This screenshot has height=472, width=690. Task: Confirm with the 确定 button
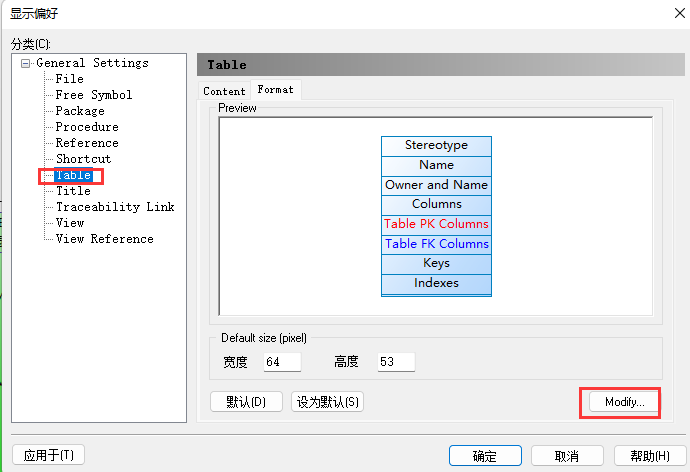click(485, 456)
